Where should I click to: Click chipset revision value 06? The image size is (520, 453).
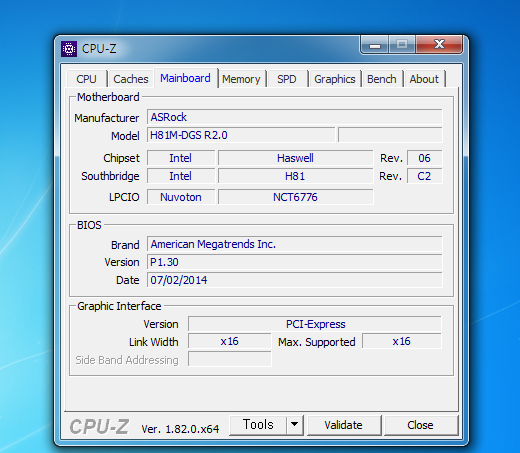pos(424,158)
